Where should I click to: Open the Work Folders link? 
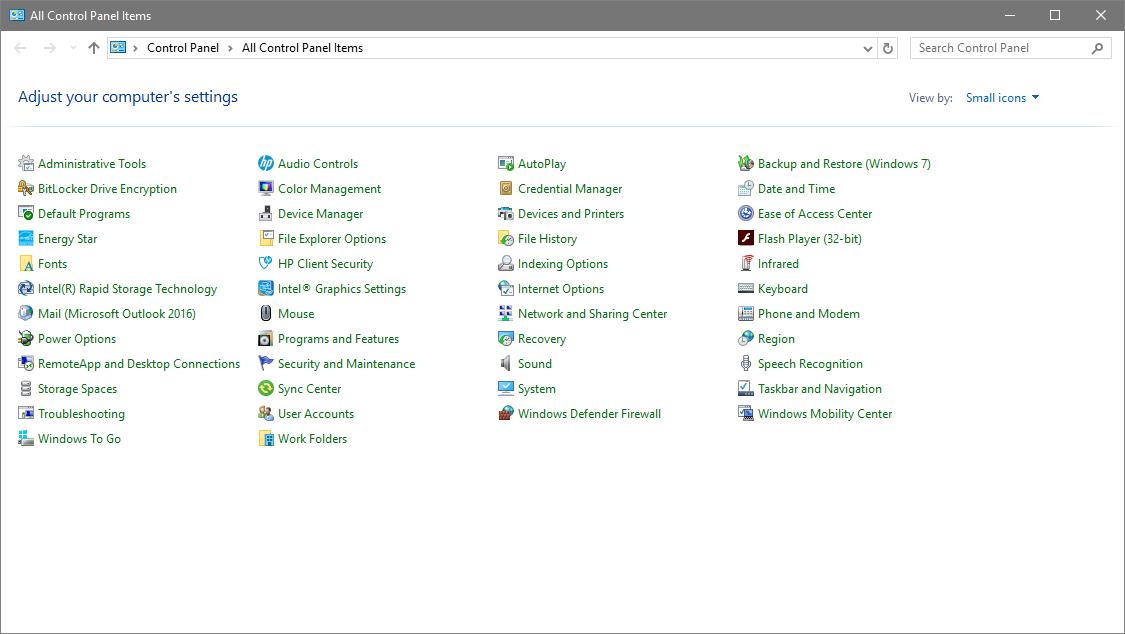point(313,439)
